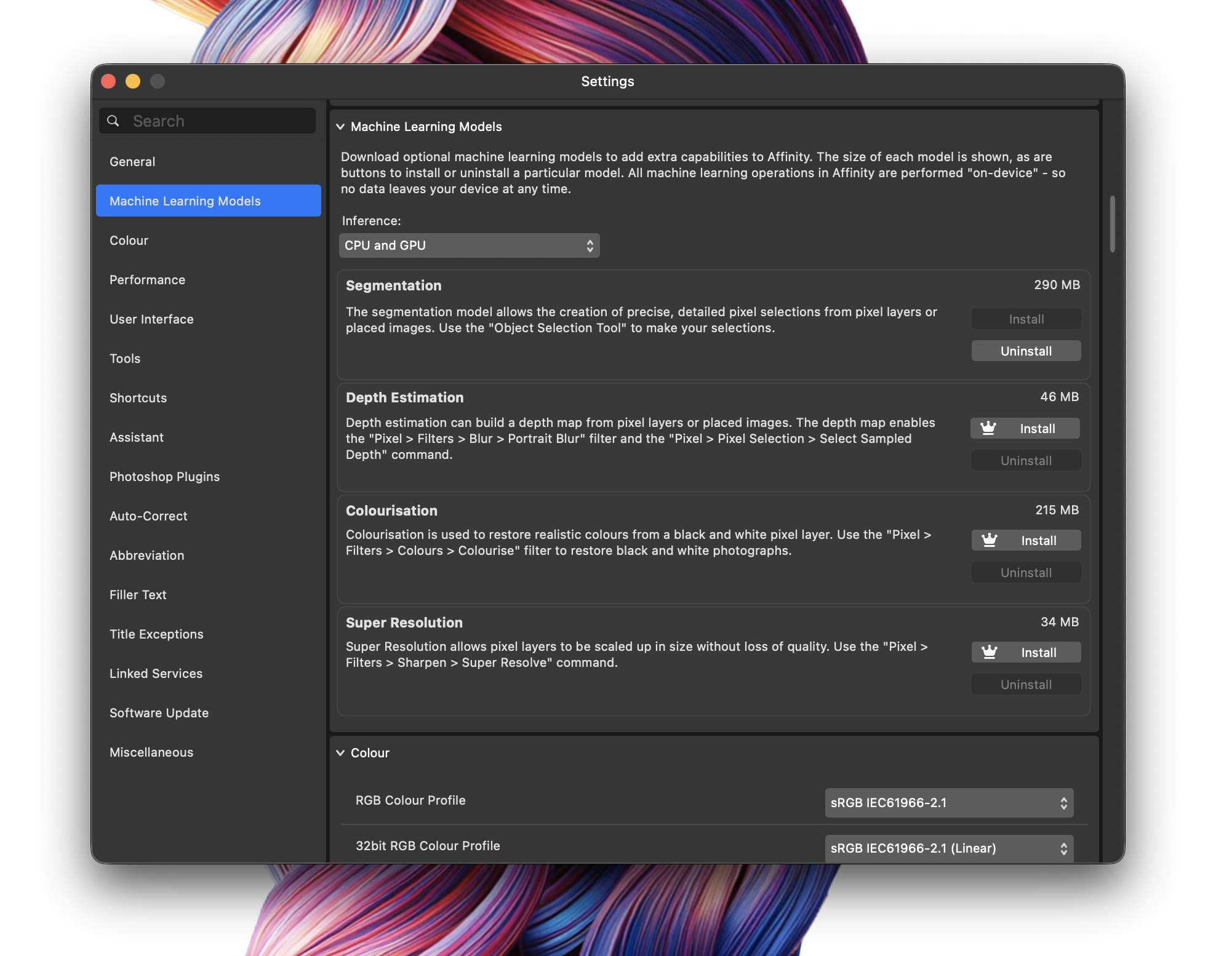Screen dimensions: 1232x956
Task: Open Photoshop Plugins settings
Action: tap(164, 477)
